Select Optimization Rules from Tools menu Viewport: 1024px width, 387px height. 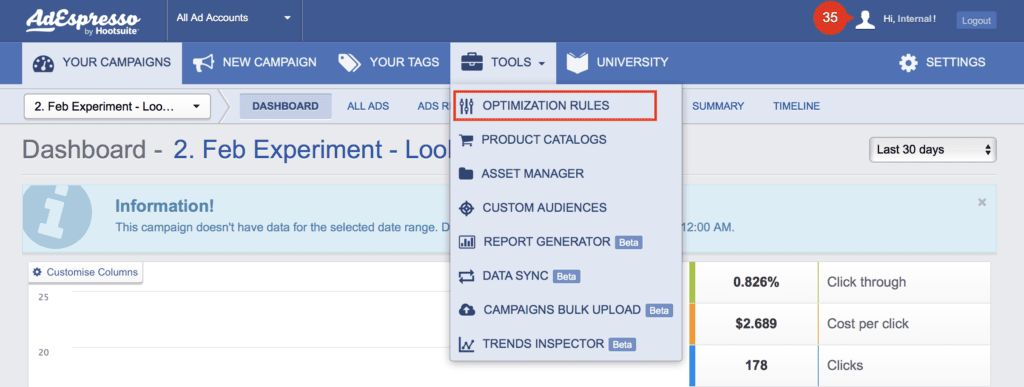click(554, 106)
